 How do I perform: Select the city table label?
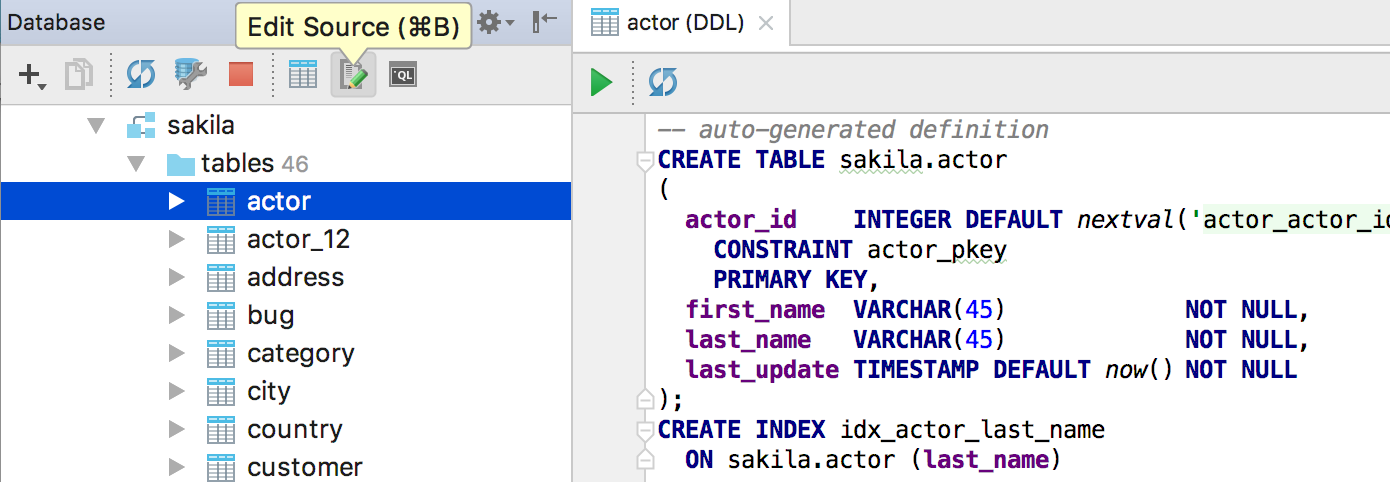pos(269,393)
